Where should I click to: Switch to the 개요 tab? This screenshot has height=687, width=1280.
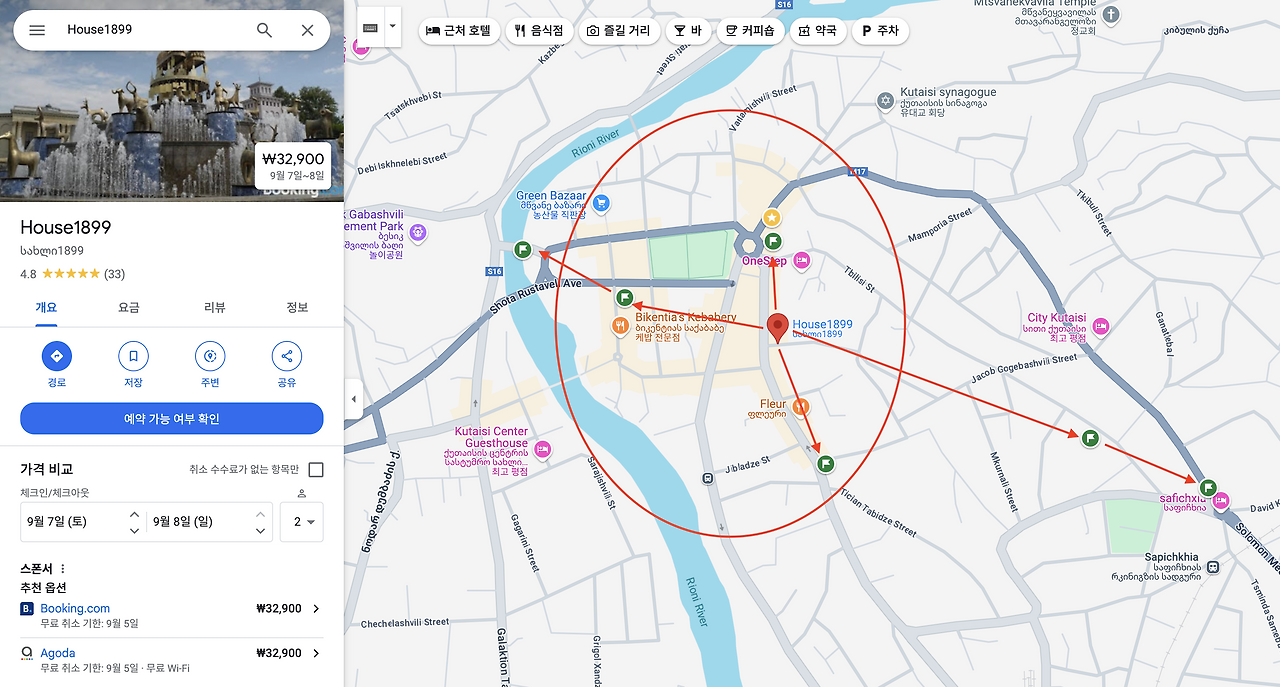(46, 308)
